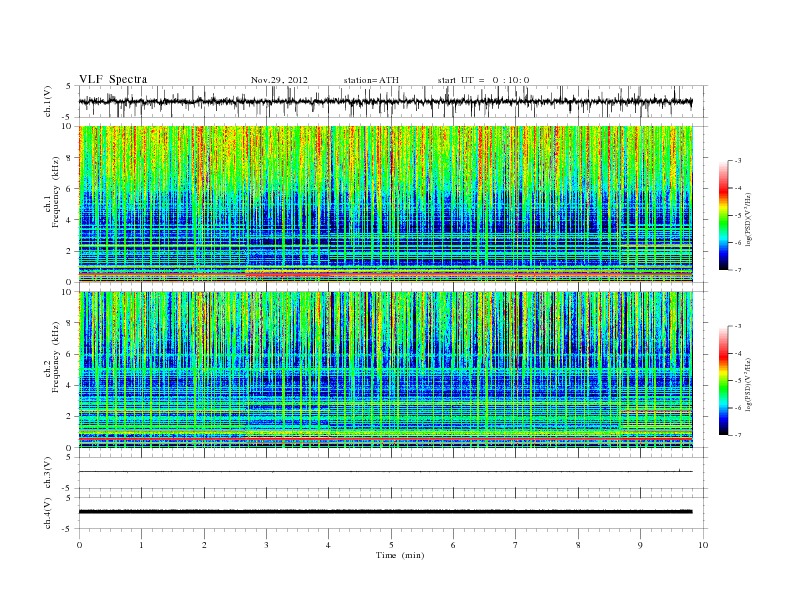This screenshot has width=792, height=612.
Task: Select the ch.1 spectrogram color scale bar
Action: coord(723,215)
